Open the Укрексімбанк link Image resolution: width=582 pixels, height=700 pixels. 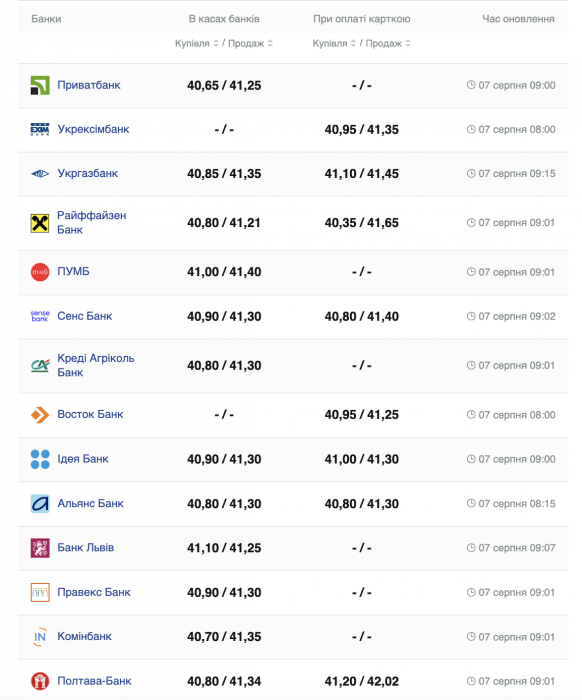click(x=93, y=129)
